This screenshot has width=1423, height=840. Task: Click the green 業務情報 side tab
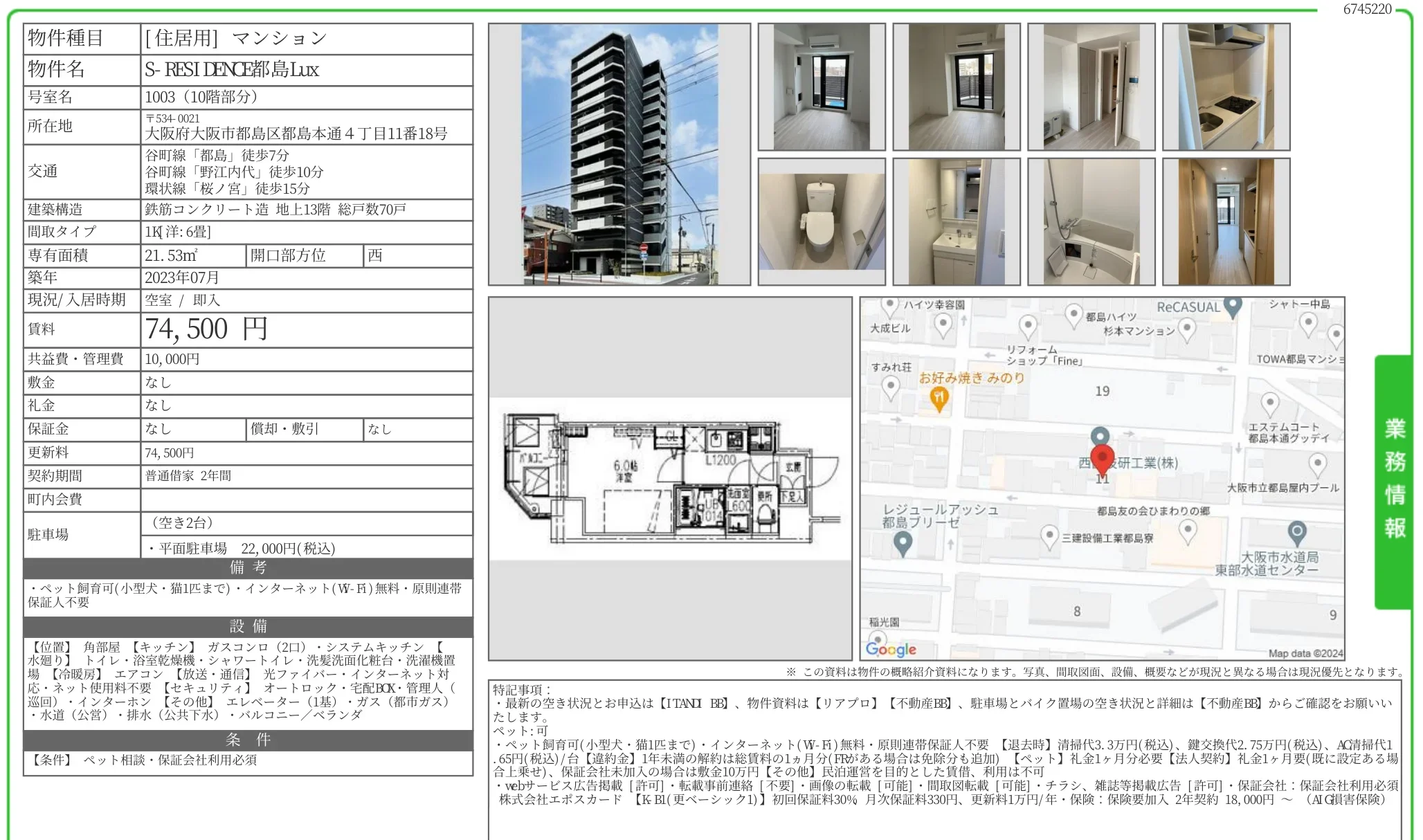coord(1394,482)
